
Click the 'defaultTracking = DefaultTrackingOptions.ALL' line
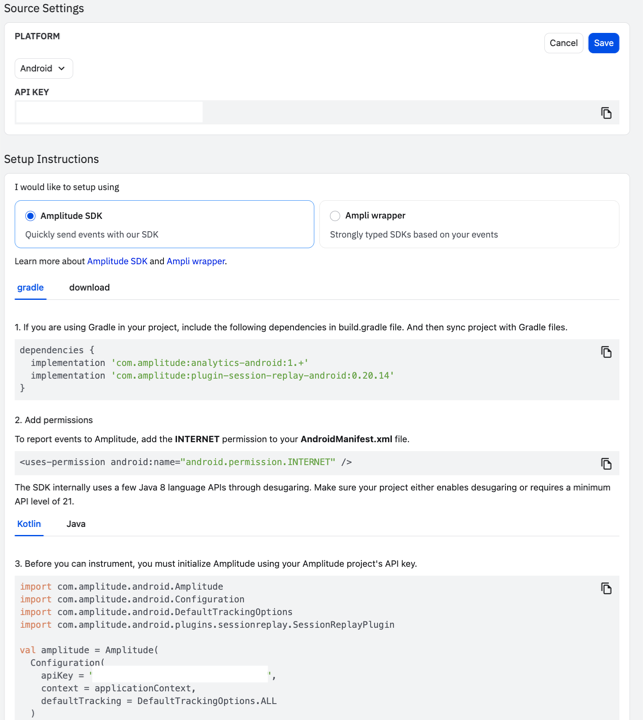(159, 701)
